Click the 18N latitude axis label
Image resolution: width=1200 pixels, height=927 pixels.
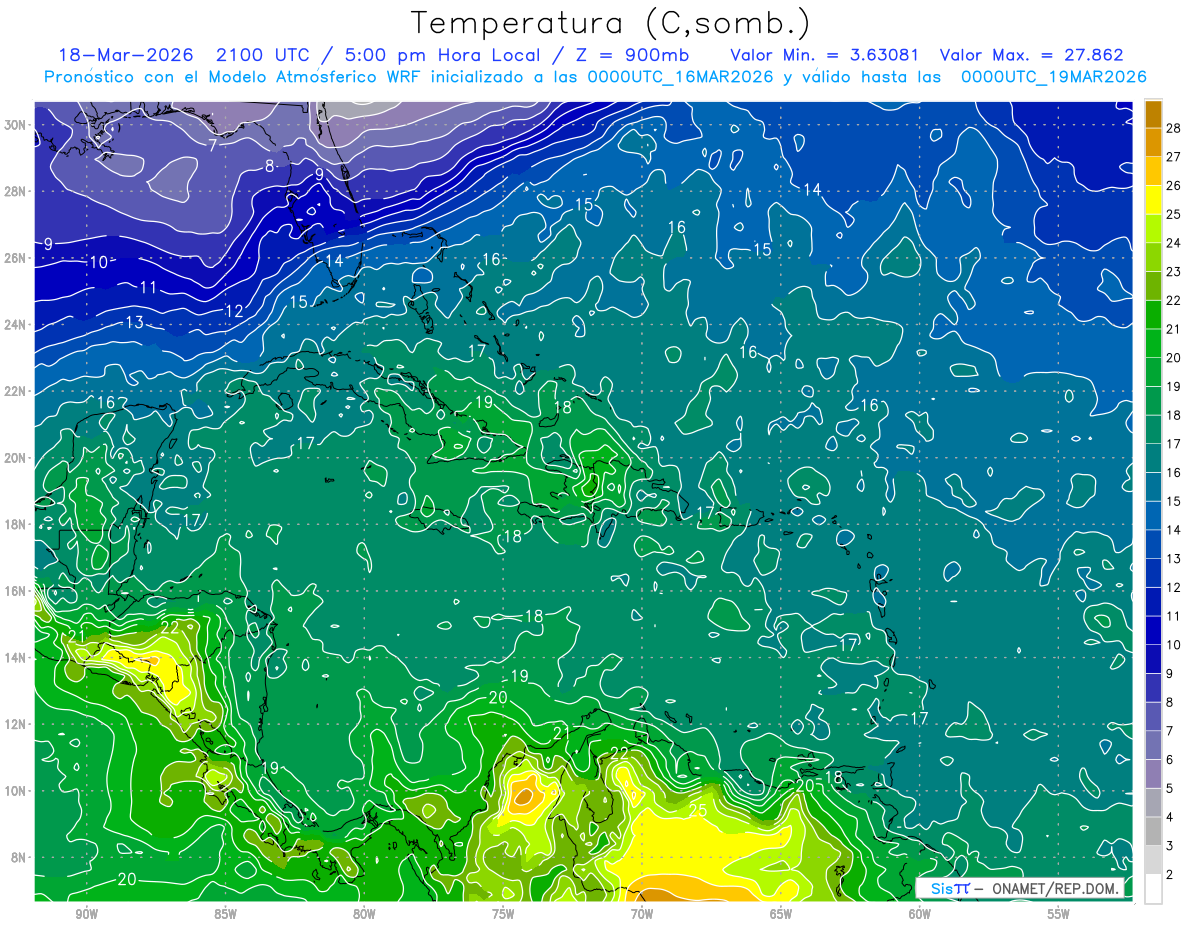[17, 525]
